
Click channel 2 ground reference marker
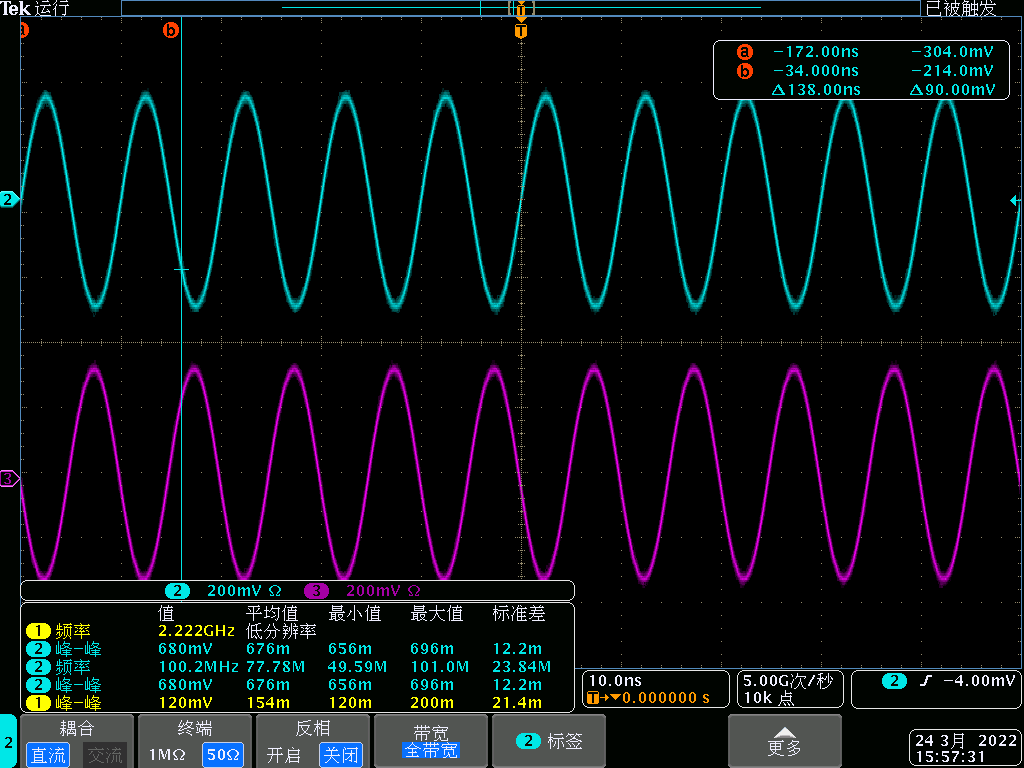coord(9,200)
